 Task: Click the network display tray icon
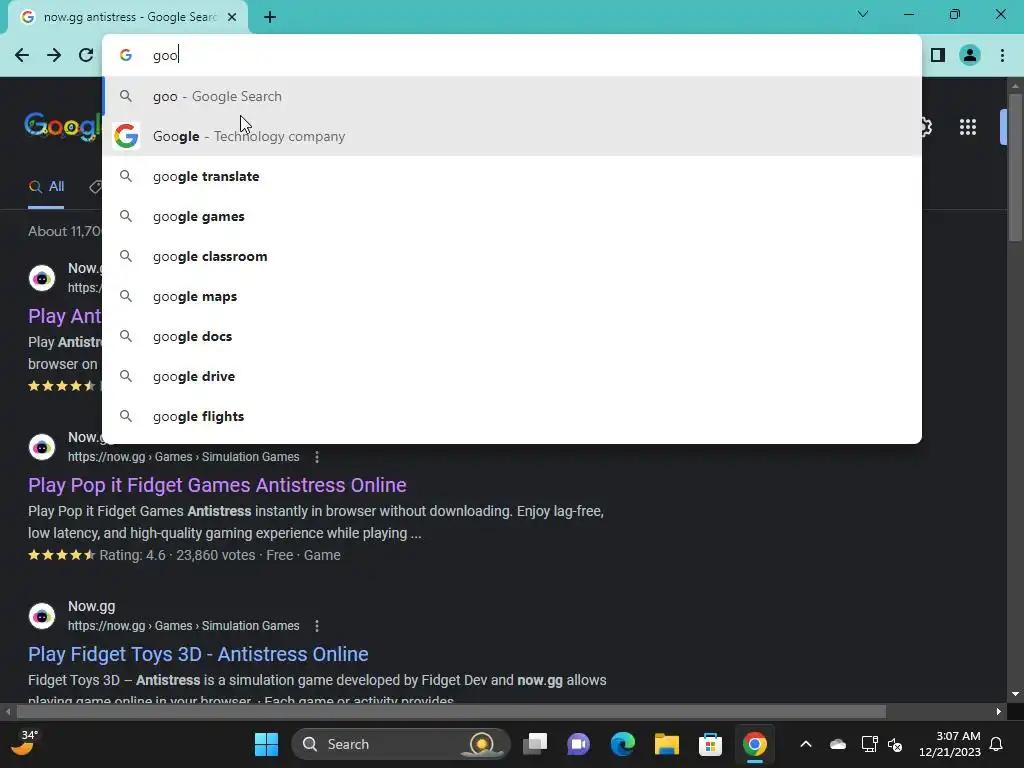tap(869, 744)
